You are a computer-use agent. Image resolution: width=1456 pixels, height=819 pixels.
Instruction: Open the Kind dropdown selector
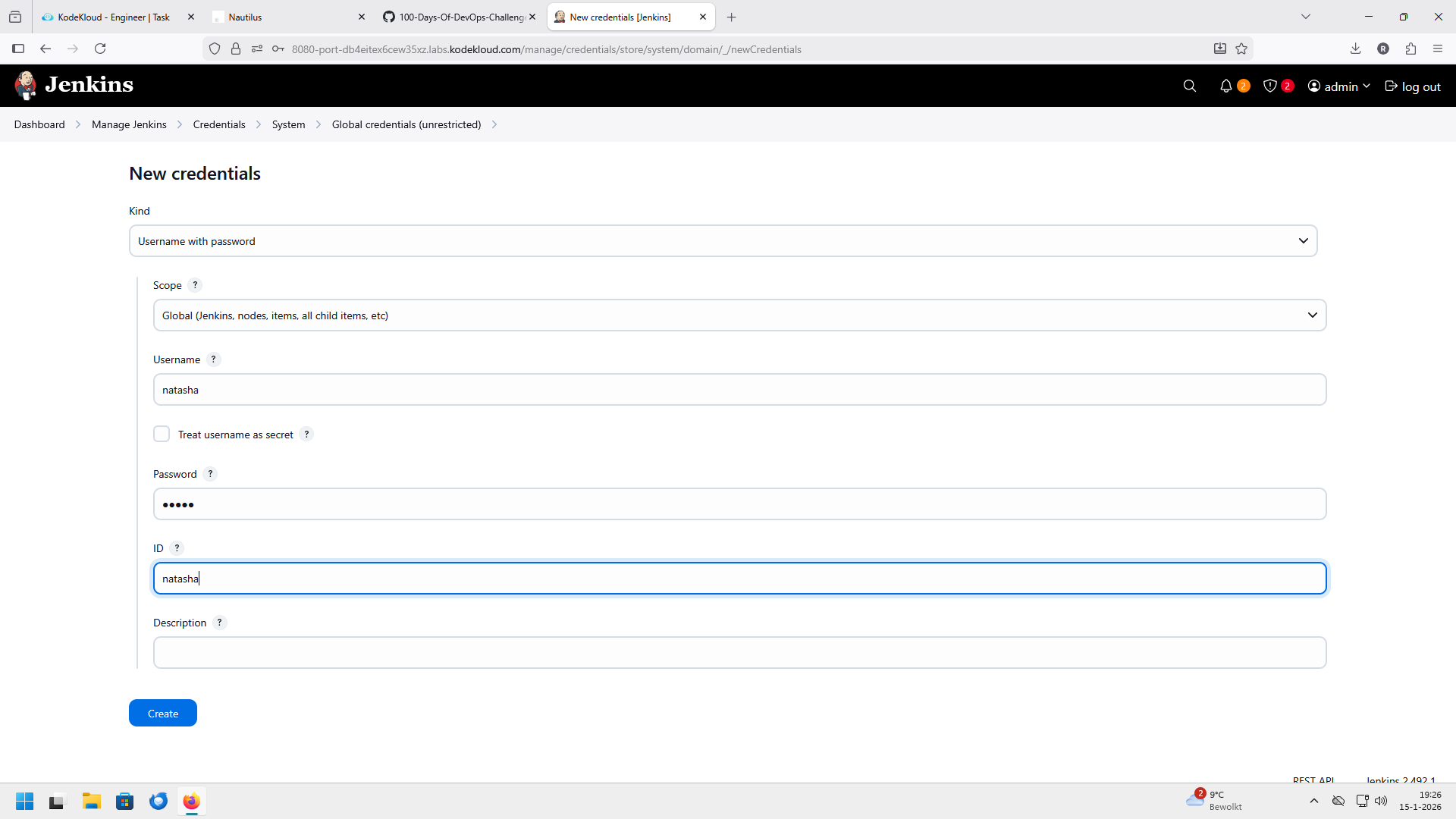tap(723, 241)
